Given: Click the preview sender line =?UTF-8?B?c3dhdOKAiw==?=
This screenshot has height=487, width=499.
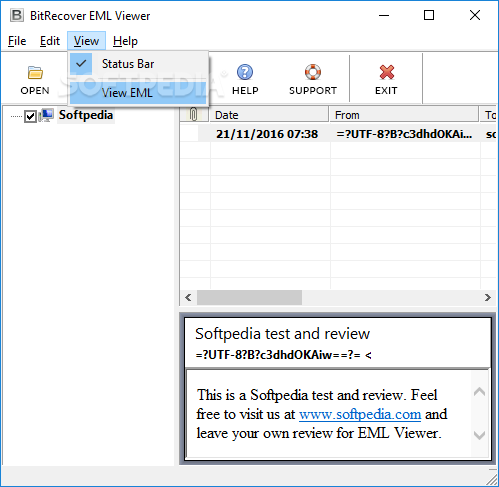Looking at the screenshot, I should (x=283, y=355).
